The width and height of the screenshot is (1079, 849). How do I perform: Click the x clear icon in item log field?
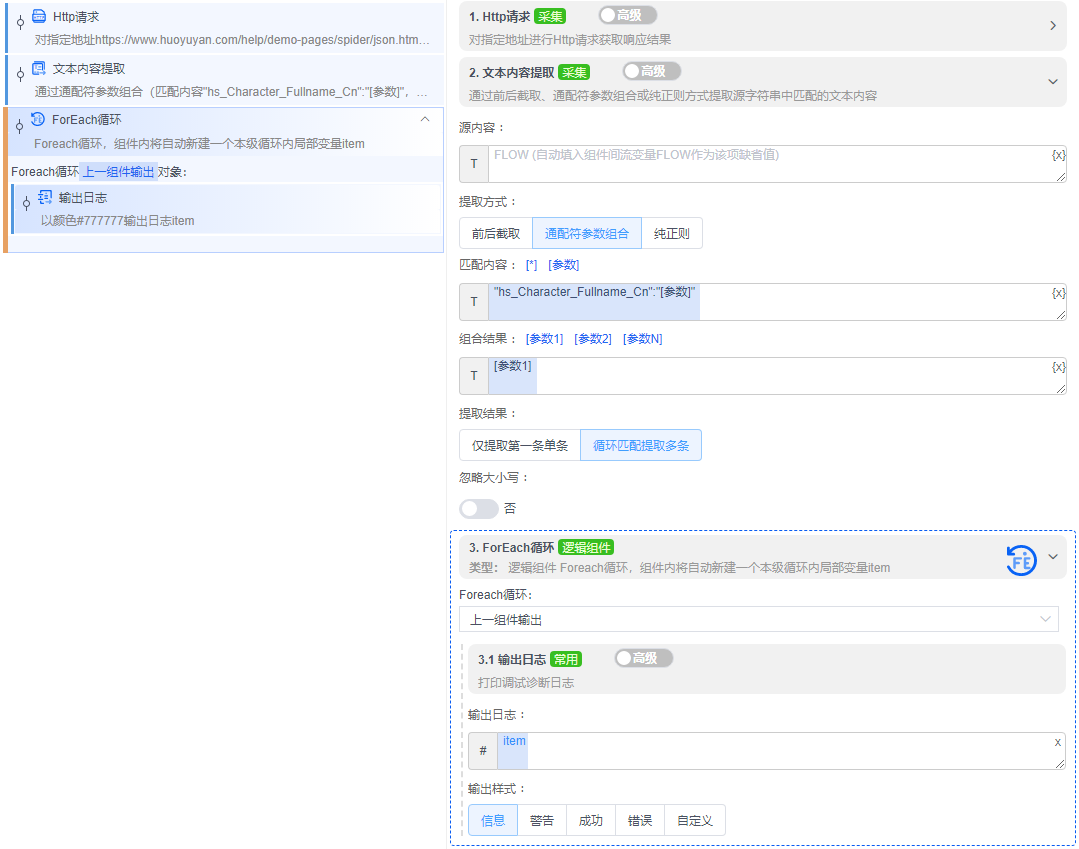[x=1058, y=742]
